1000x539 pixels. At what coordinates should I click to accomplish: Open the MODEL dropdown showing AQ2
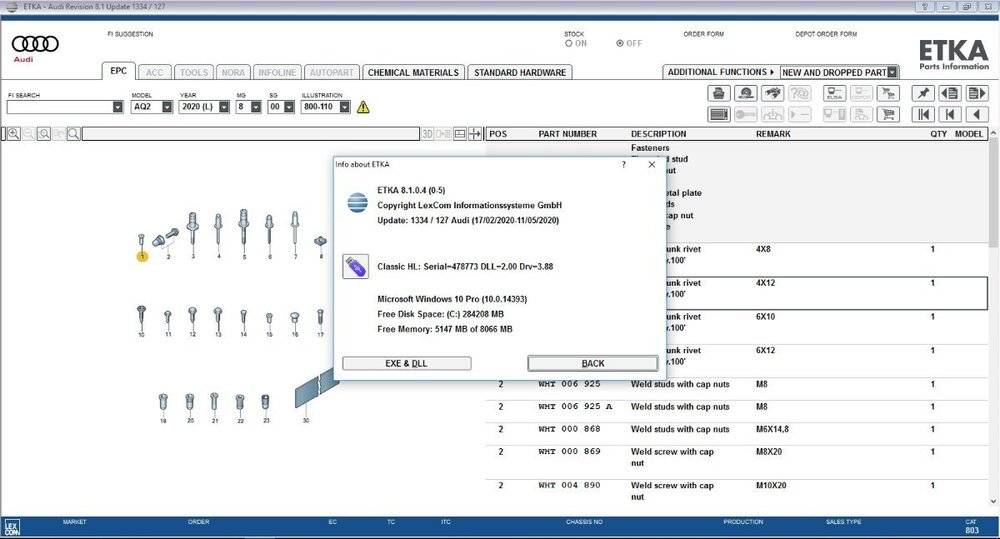click(x=166, y=107)
